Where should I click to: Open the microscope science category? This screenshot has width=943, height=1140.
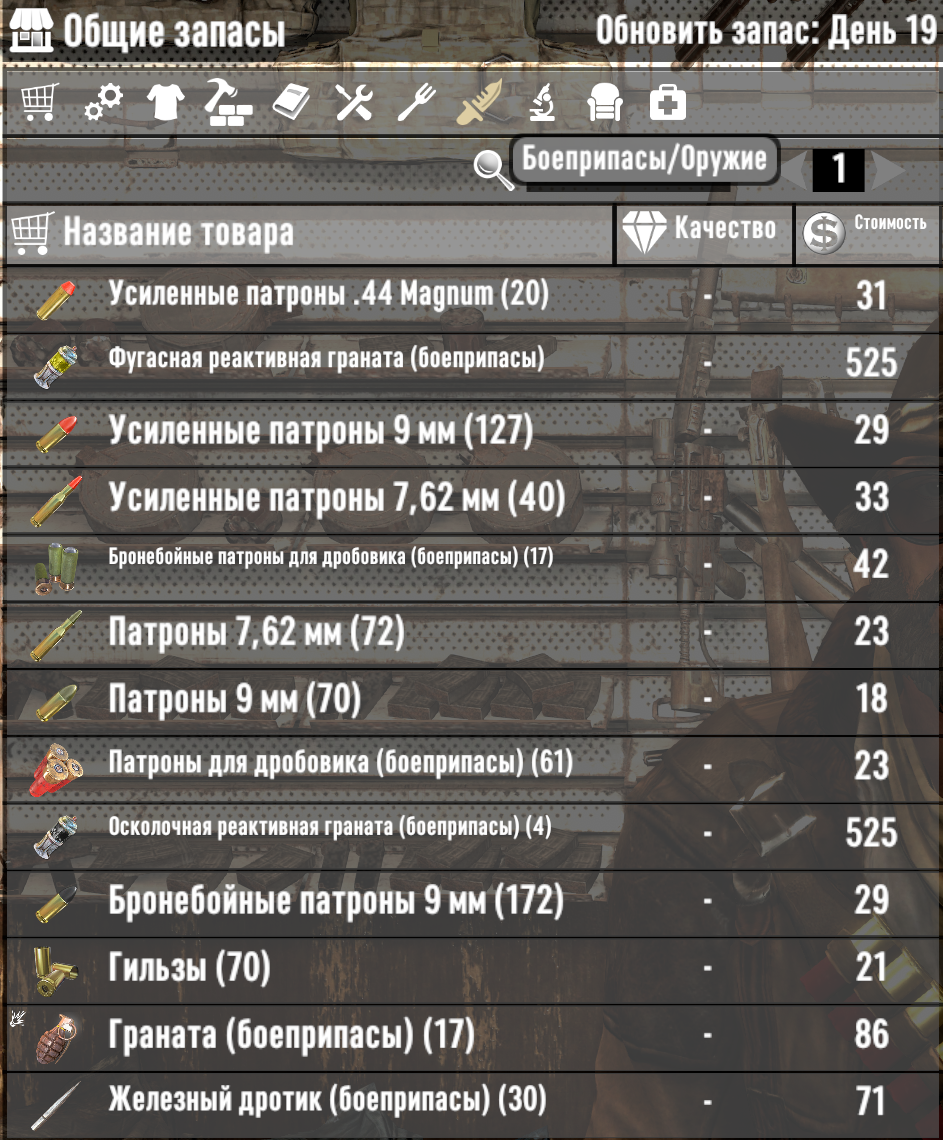(542, 102)
